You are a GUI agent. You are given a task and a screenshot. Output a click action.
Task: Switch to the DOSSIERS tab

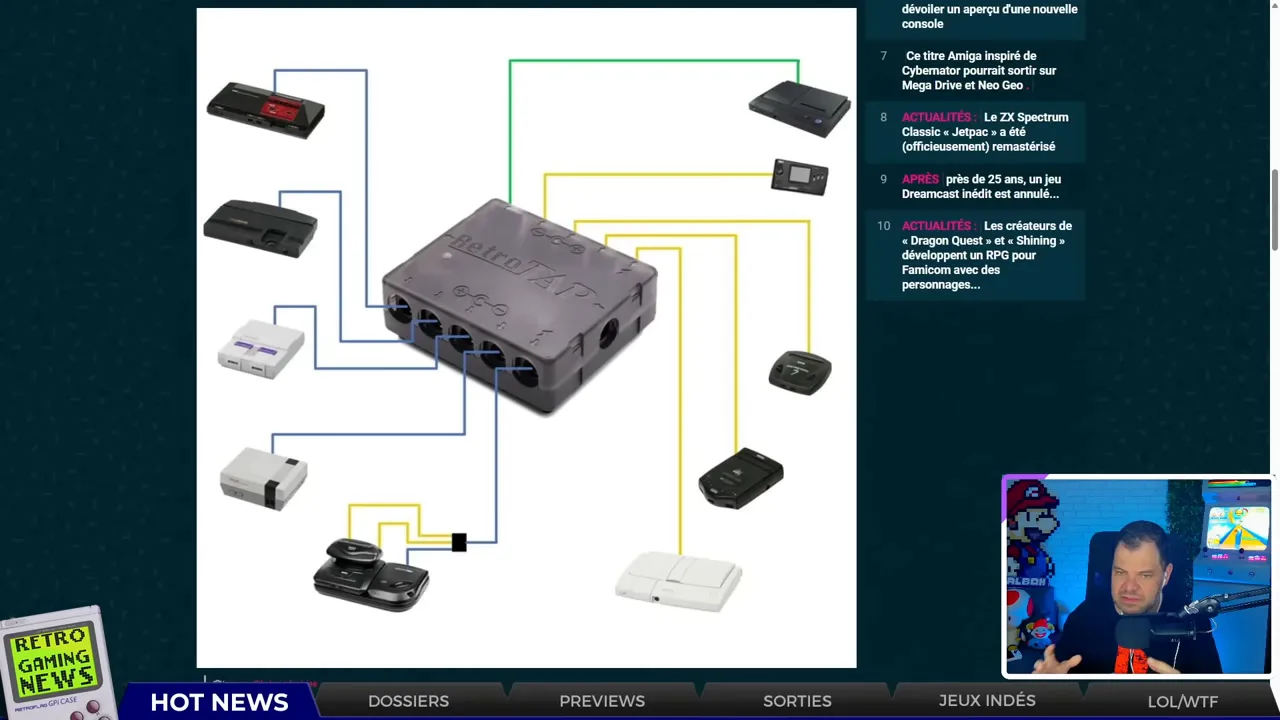[x=408, y=701]
